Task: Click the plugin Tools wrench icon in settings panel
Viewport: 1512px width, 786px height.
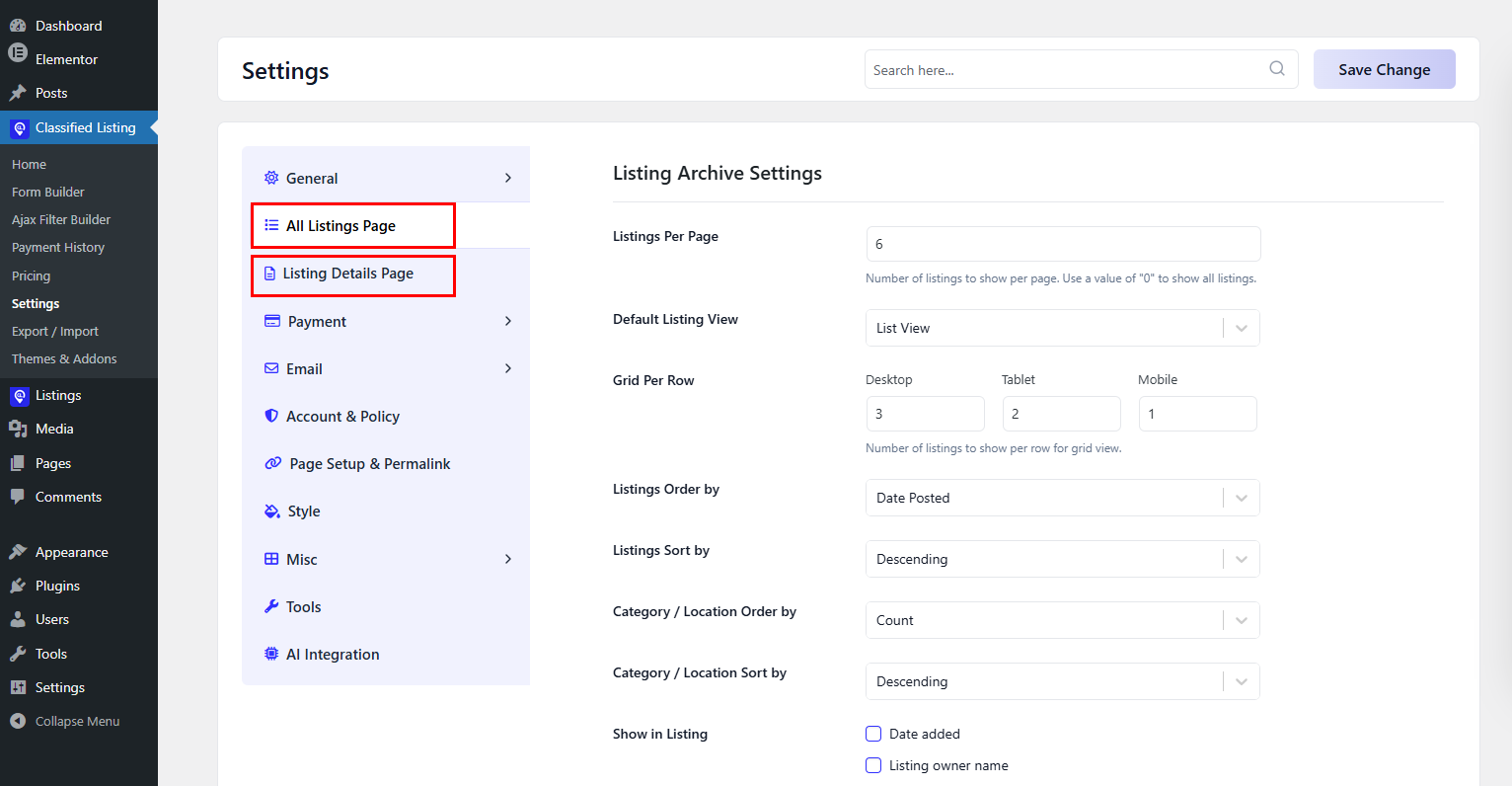Action: click(x=271, y=606)
